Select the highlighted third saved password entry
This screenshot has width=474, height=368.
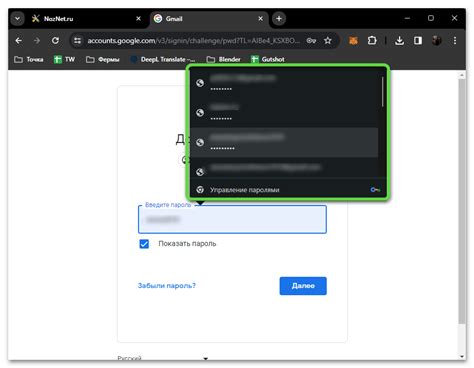point(284,142)
